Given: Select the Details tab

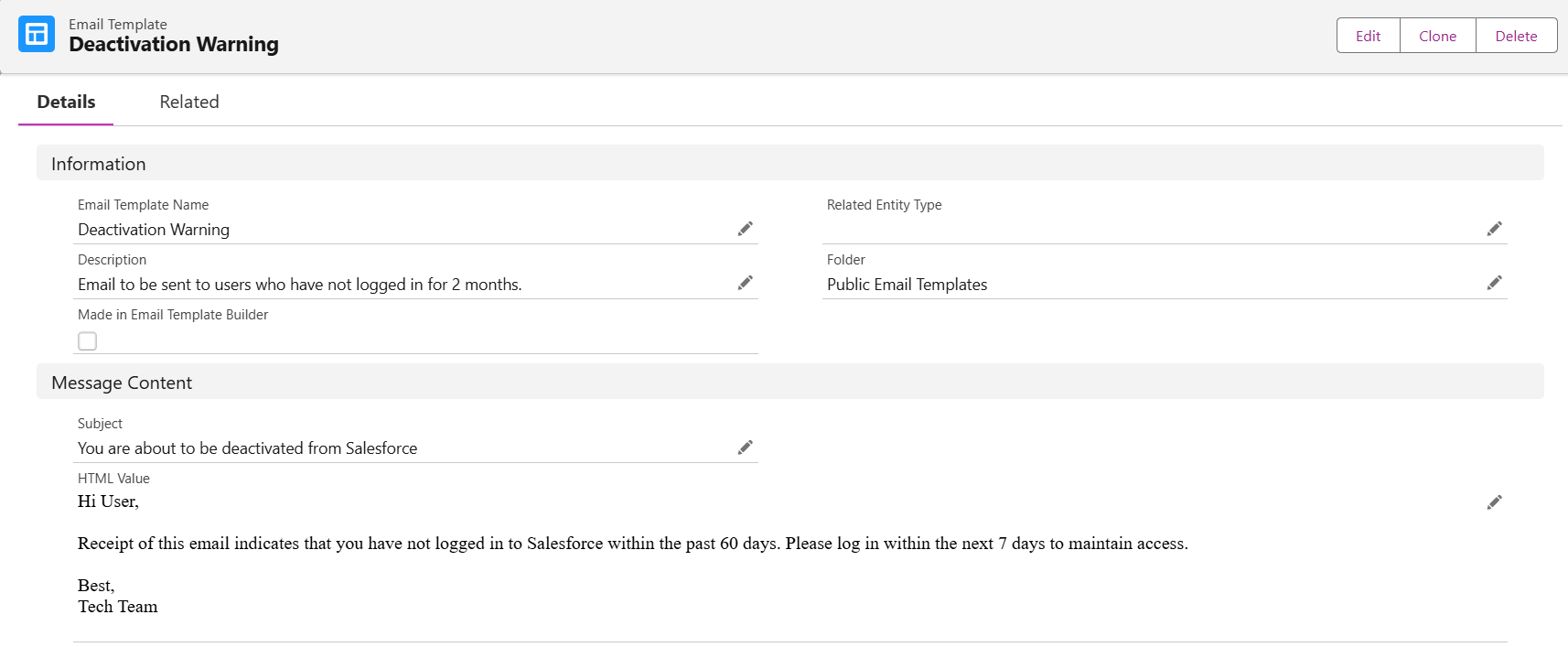Looking at the screenshot, I should click(x=66, y=102).
